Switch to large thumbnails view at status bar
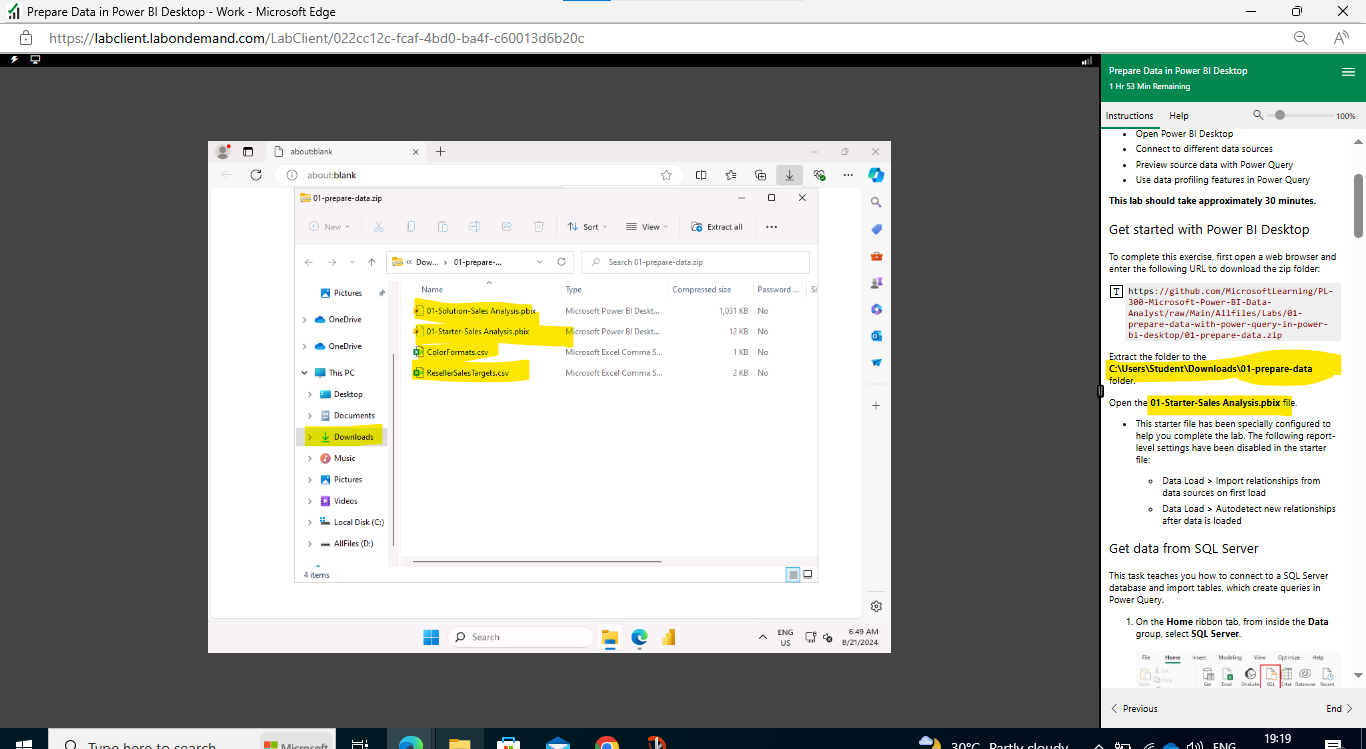Viewport: 1366px width, 749px height. click(x=807, y=573)
